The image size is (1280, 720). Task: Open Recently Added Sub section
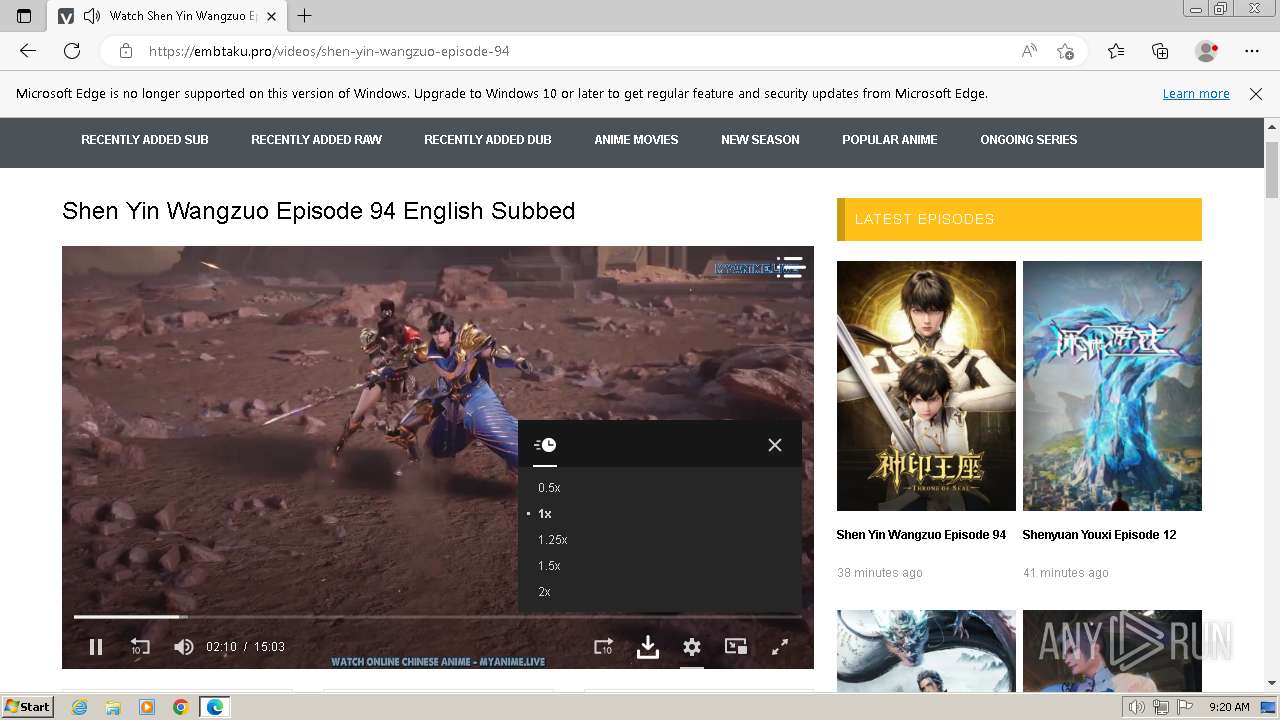(x=145, y=140)
